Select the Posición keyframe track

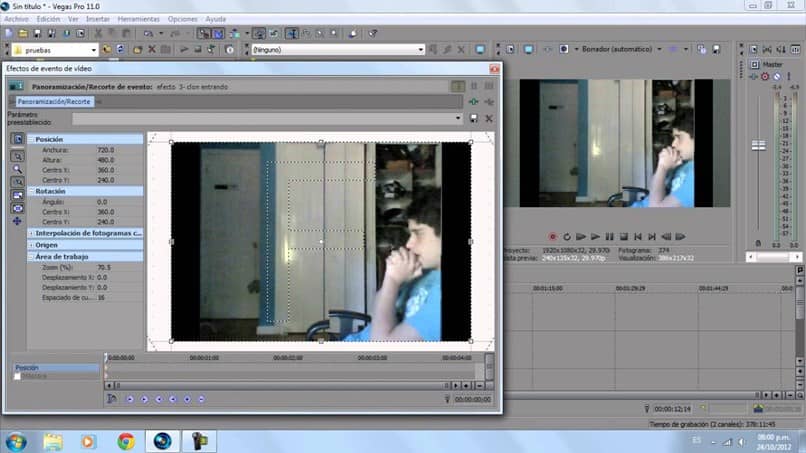tap(56, 368)
